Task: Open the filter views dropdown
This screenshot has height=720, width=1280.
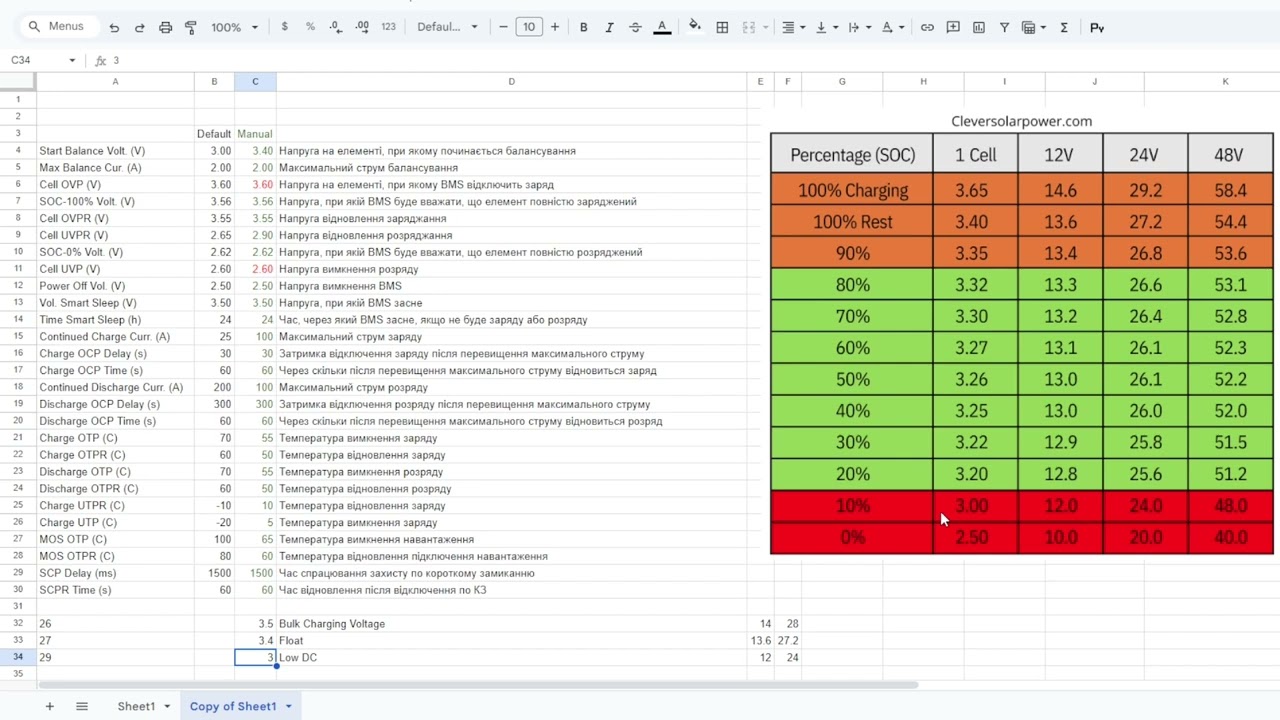Action: coord(1033,27)
